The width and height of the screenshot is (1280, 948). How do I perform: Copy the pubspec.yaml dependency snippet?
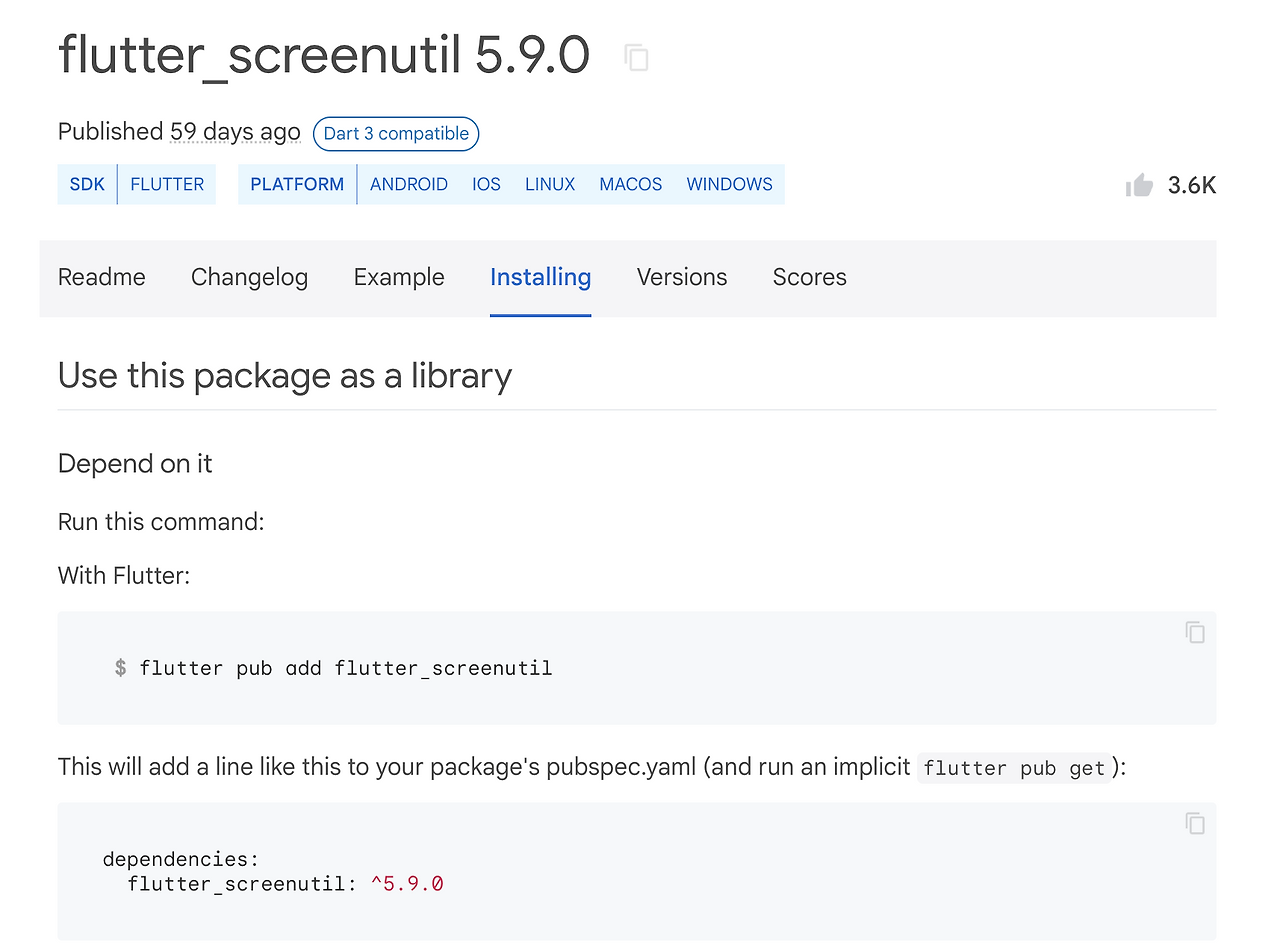pyautogui.click(x=1195, y=823)
